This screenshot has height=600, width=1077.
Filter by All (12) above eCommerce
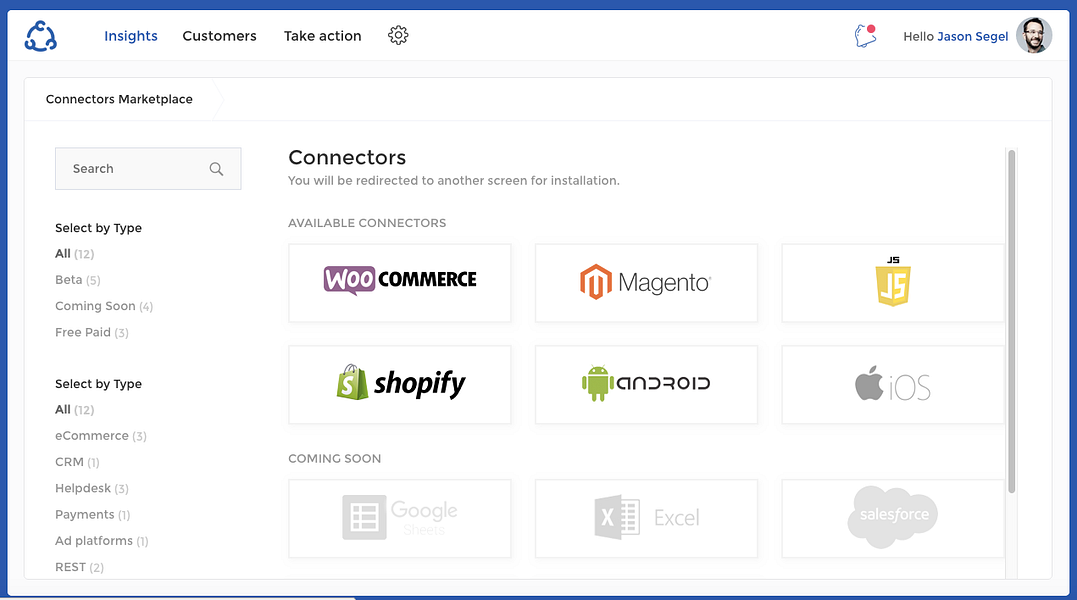pyautogui.click(x=74, y=409)
